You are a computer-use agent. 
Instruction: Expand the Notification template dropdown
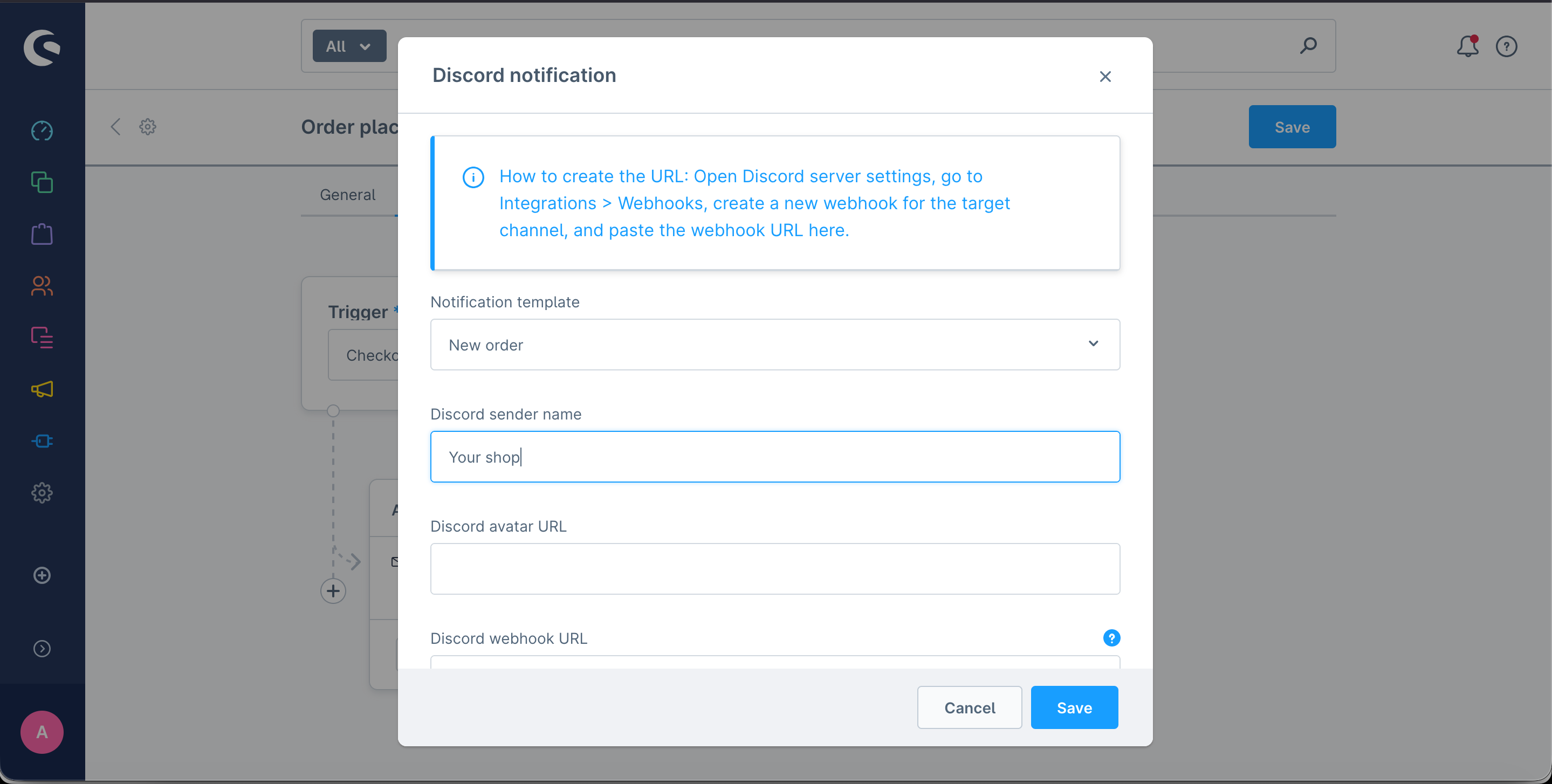pos(775,345)
